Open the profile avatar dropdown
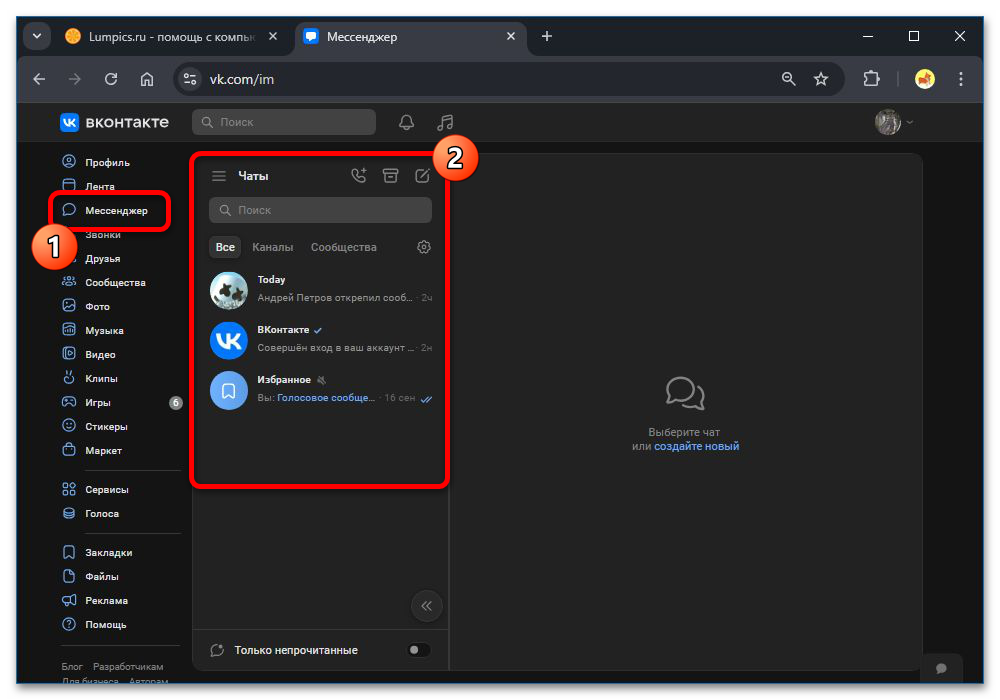 (x=893, y=122)
